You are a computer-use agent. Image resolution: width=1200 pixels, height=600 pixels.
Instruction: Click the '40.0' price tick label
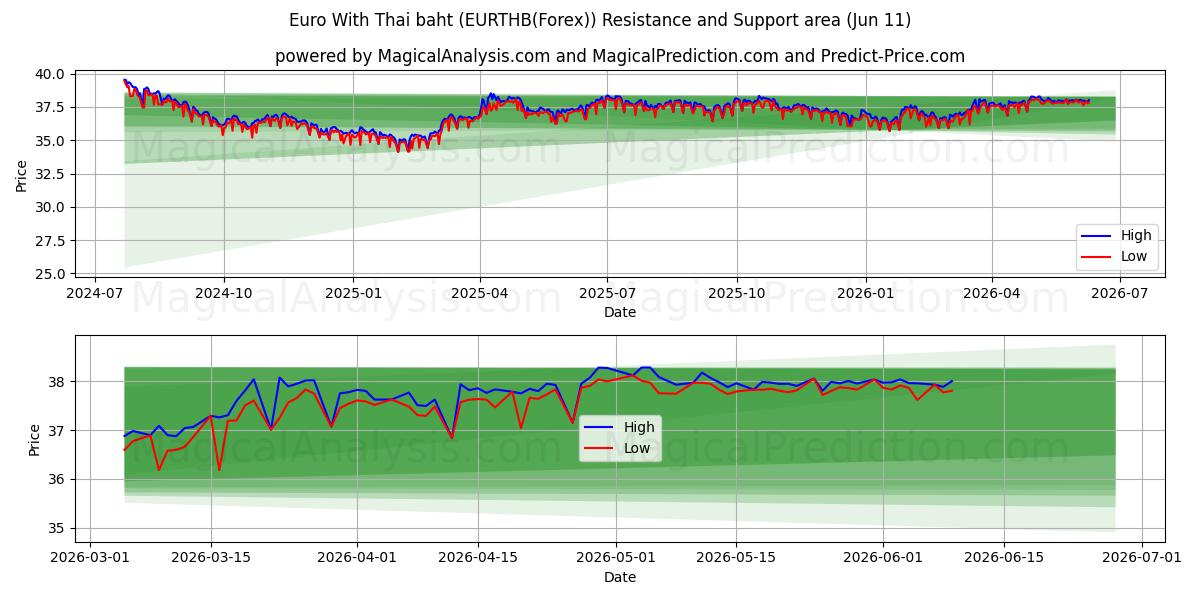pyautogui.click(x=52, y=74)
